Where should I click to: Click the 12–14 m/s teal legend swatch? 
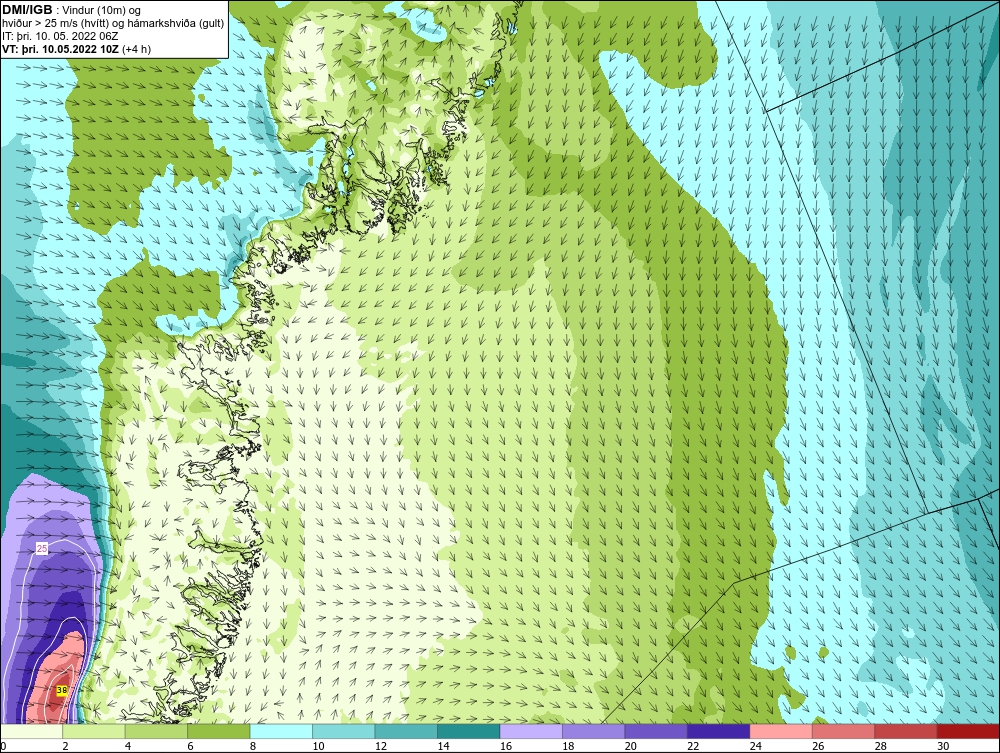(x=406, y=731)
